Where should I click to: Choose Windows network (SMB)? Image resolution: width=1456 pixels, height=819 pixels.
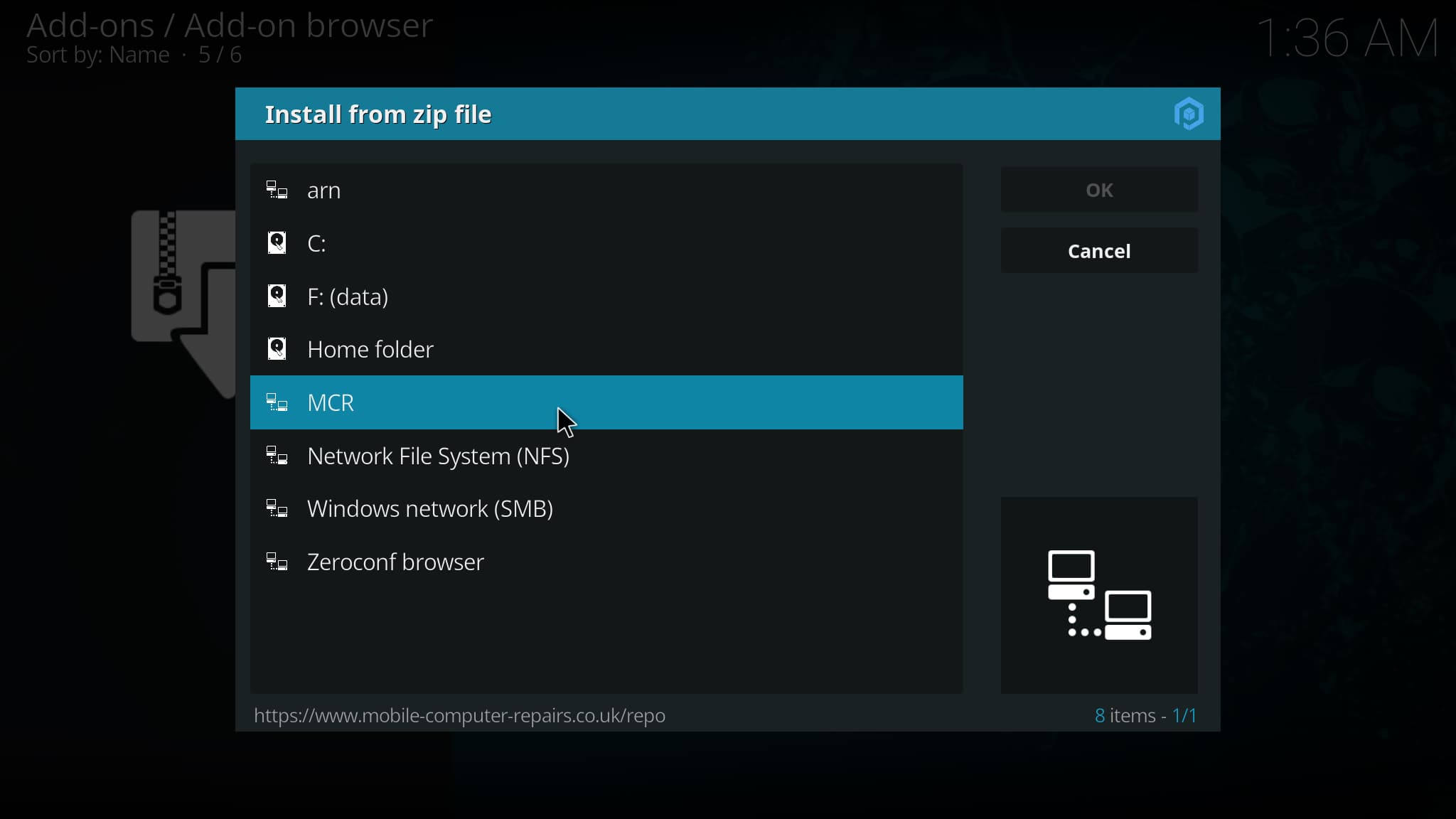606,508
